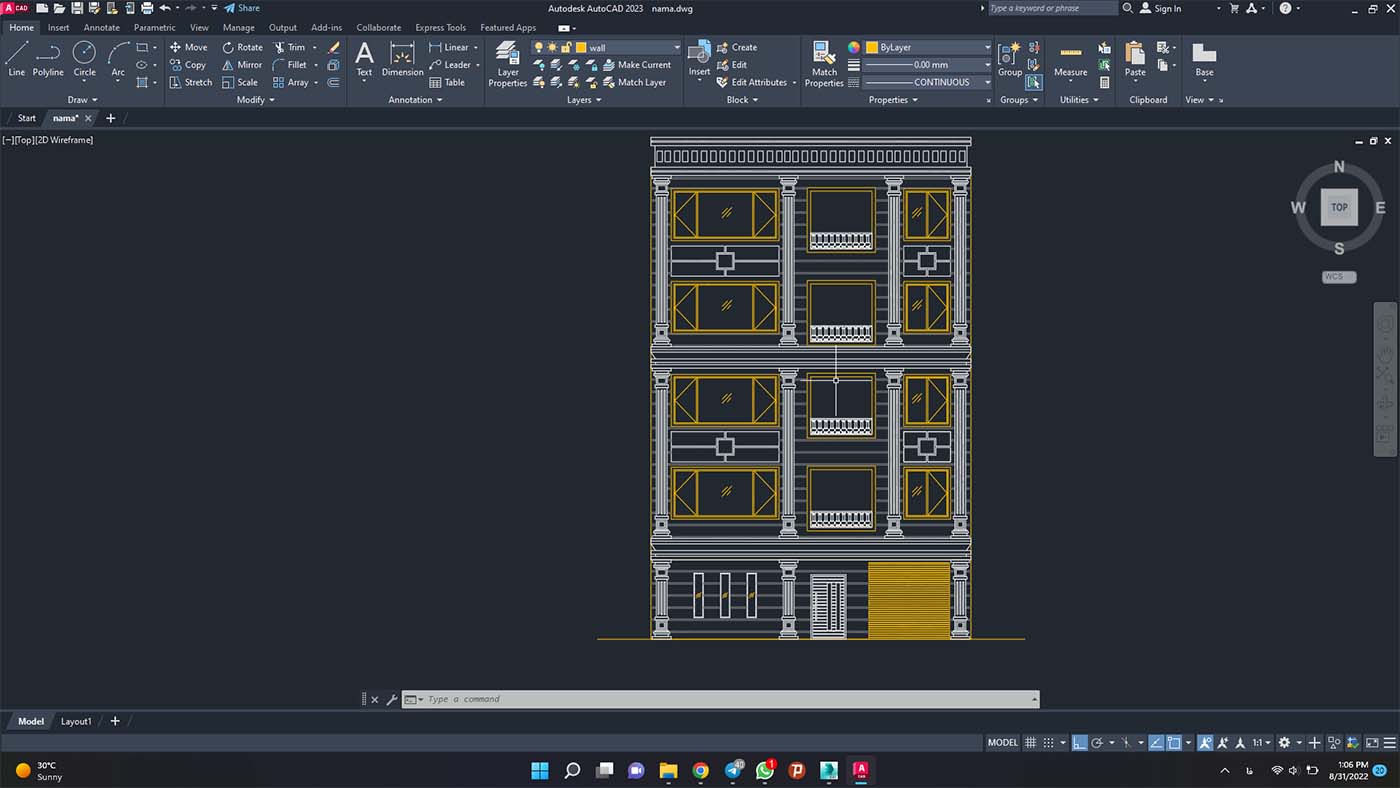
Task: Click the object color wheel icon
Action: [854, 47]
